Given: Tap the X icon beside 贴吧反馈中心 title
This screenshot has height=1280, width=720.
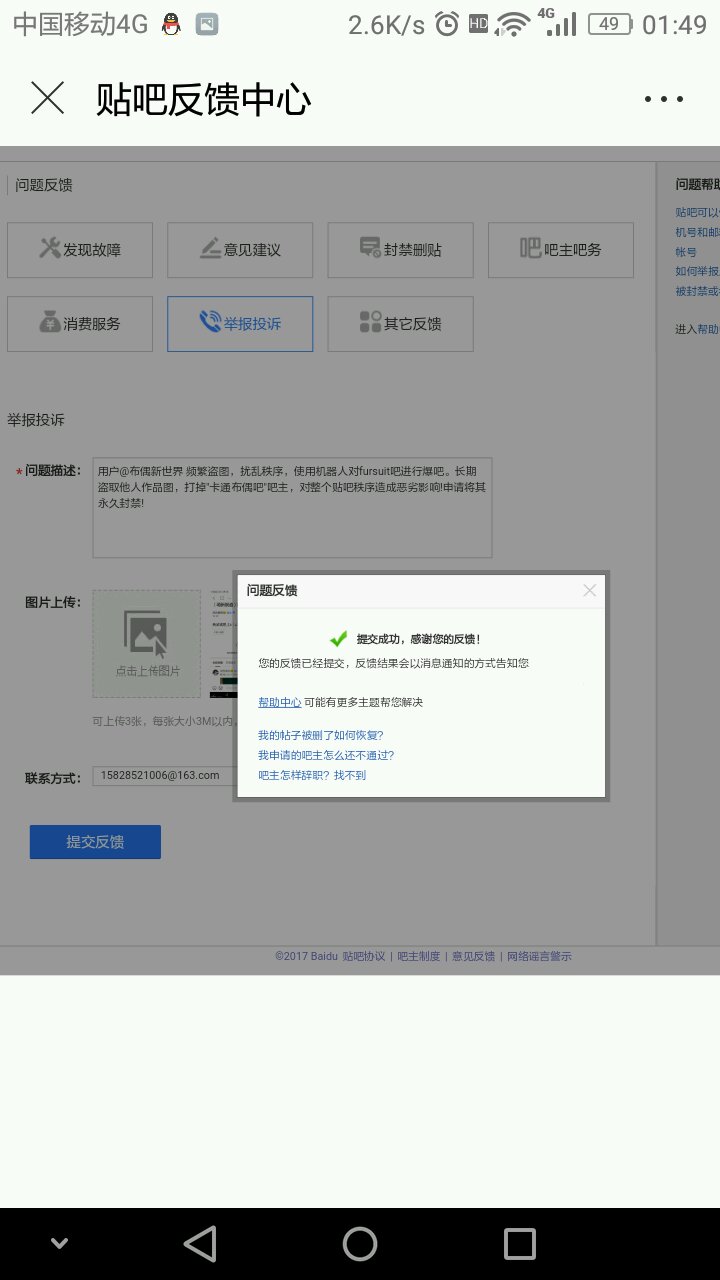Looking at the screenshot, I should tap(48, 99).
